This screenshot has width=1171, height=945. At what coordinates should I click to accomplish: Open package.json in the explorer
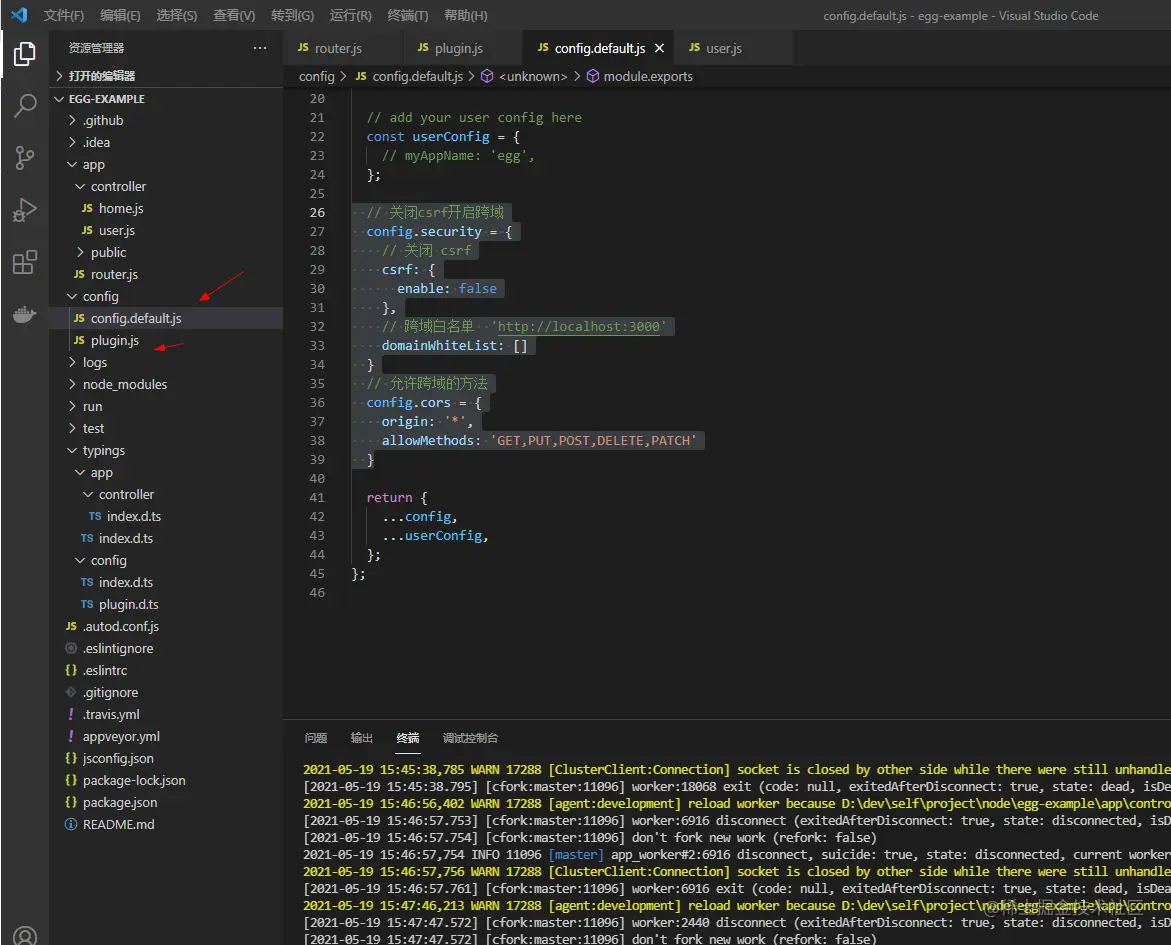coord(120,802)
